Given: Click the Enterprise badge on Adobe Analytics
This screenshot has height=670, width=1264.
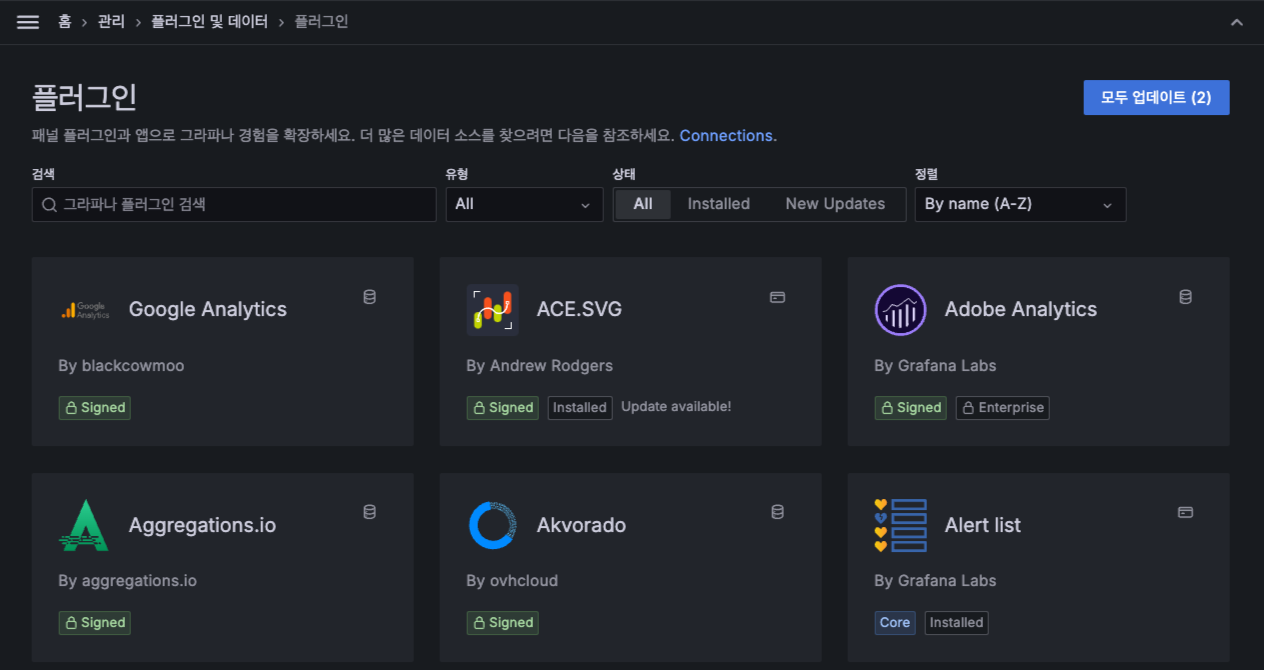Looking at the screenshot, I should click(1002, 408).
